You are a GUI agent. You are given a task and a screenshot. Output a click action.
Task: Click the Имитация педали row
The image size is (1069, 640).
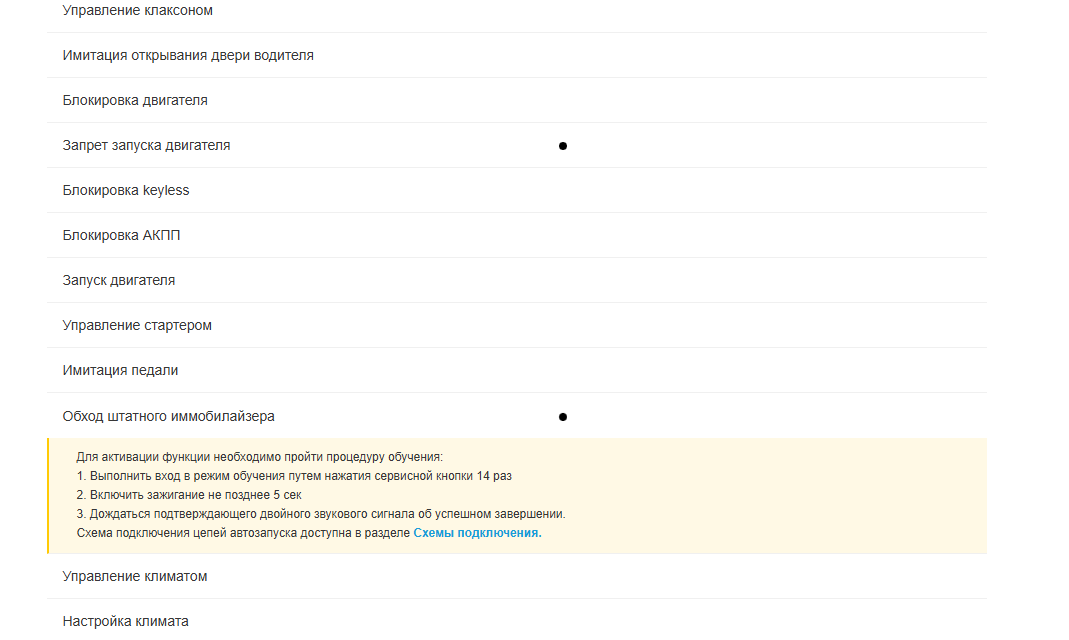point(120,371)
